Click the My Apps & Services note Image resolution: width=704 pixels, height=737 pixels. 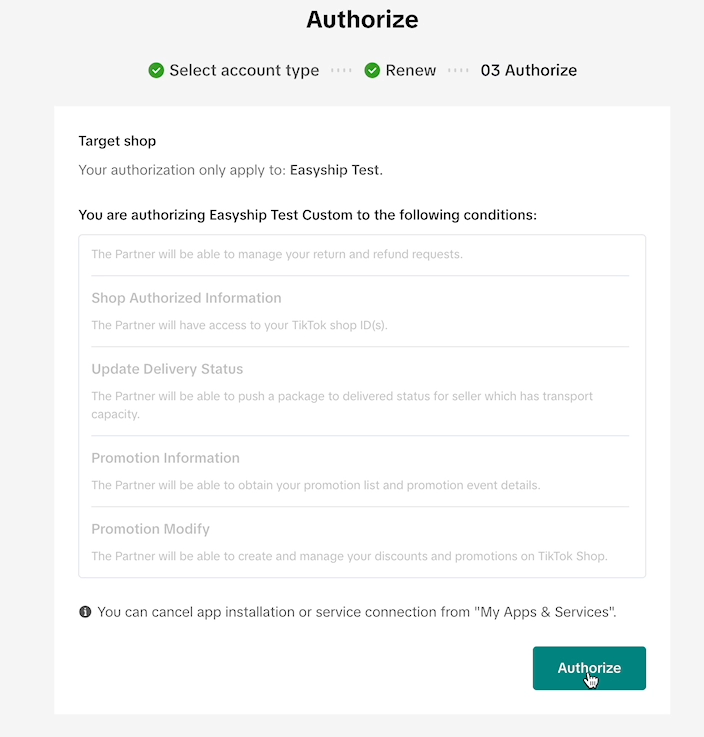click(x=357, y=612)
